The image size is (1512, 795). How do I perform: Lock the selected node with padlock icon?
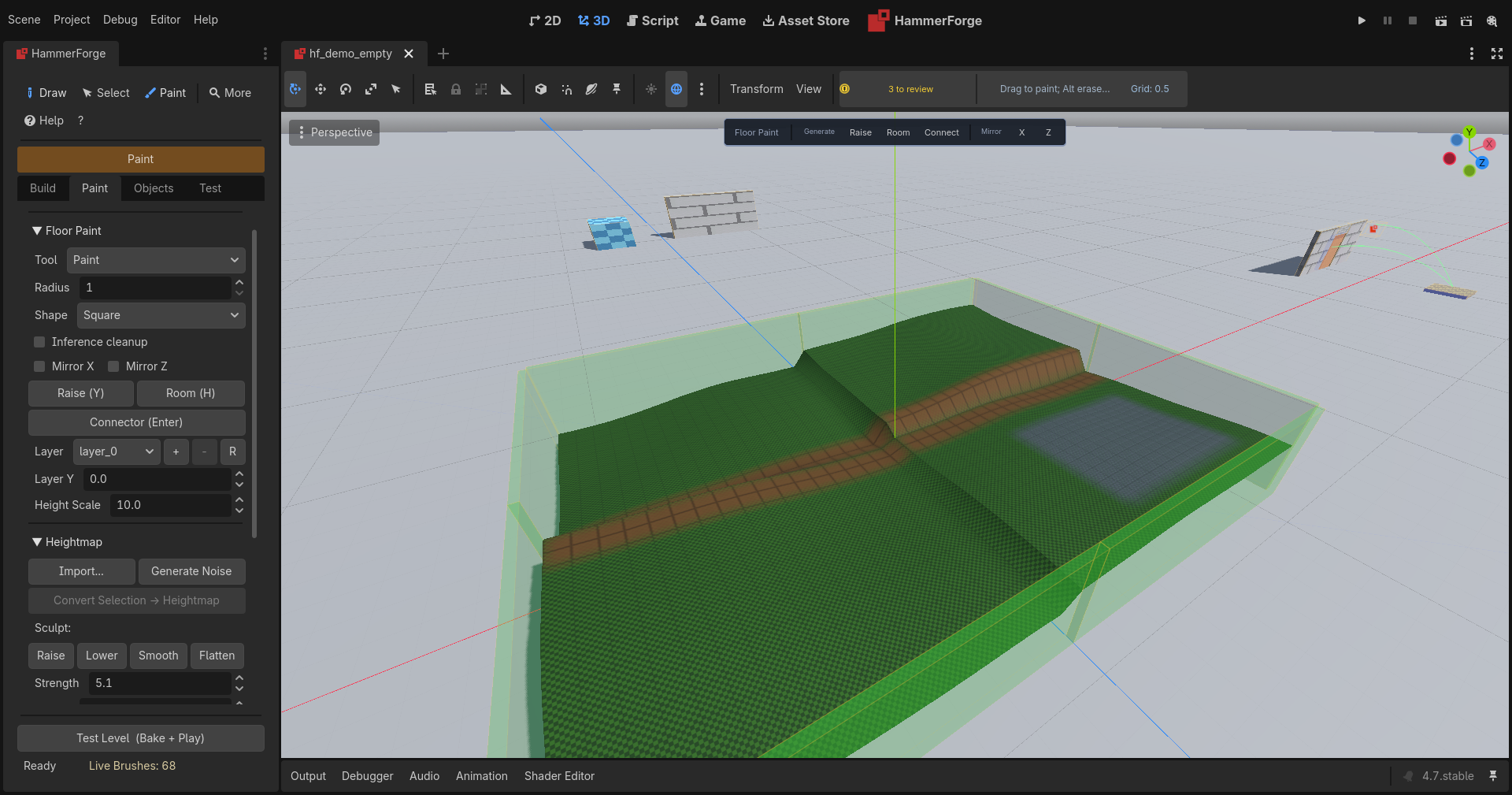click(456, 89)
